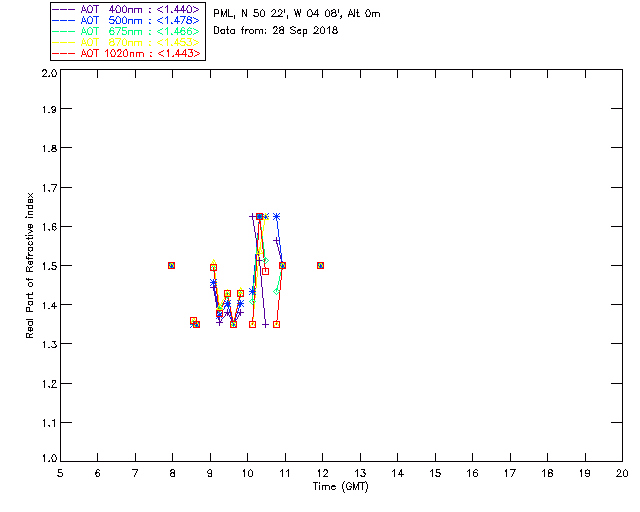The width and height of the screenshot is (640, 512).
Task: Click the 5 tick label on the time axis
Action: click(60, 473)
